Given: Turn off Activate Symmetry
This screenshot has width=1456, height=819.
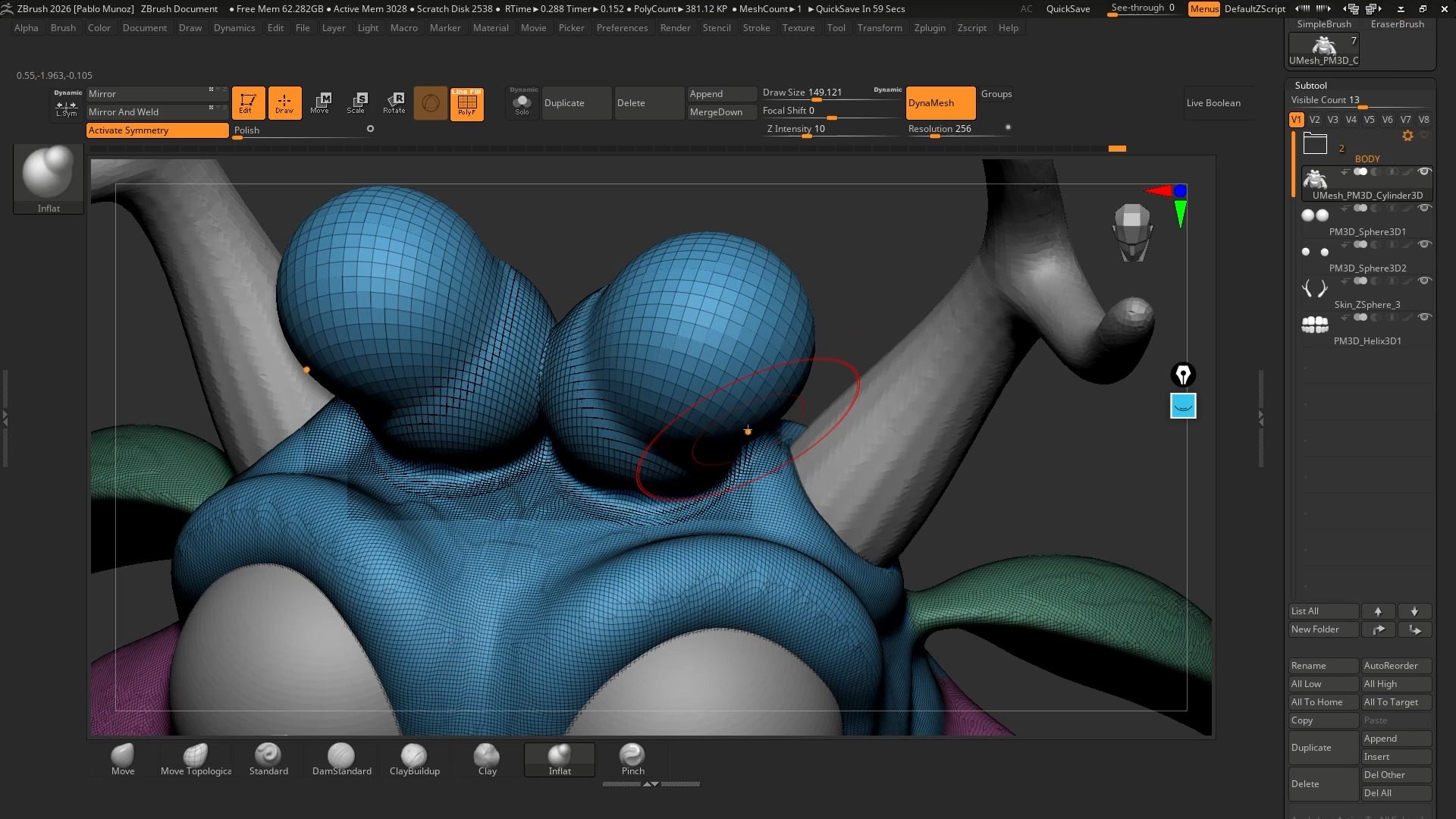Looking at the screenshot, I should click(x=157, y=130).
